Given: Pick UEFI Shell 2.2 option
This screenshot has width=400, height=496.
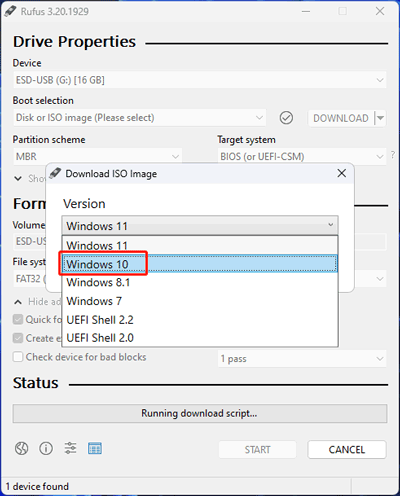Looking at the screenshot, I should pyautogui.click(x=200, y=320).
